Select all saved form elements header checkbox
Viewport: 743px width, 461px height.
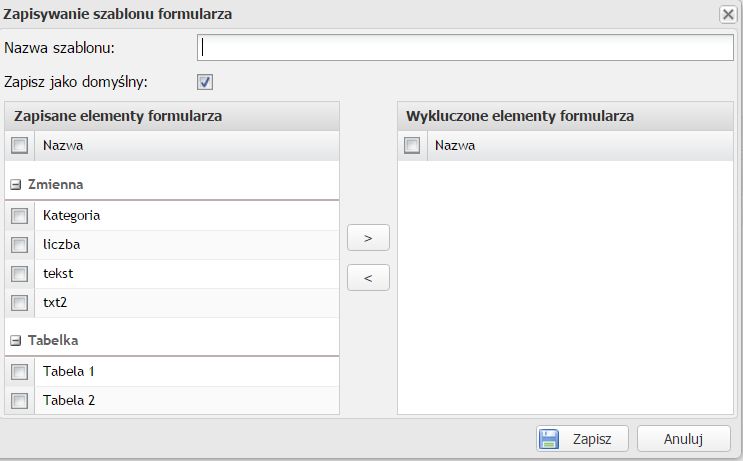click(x=20, y=146)
